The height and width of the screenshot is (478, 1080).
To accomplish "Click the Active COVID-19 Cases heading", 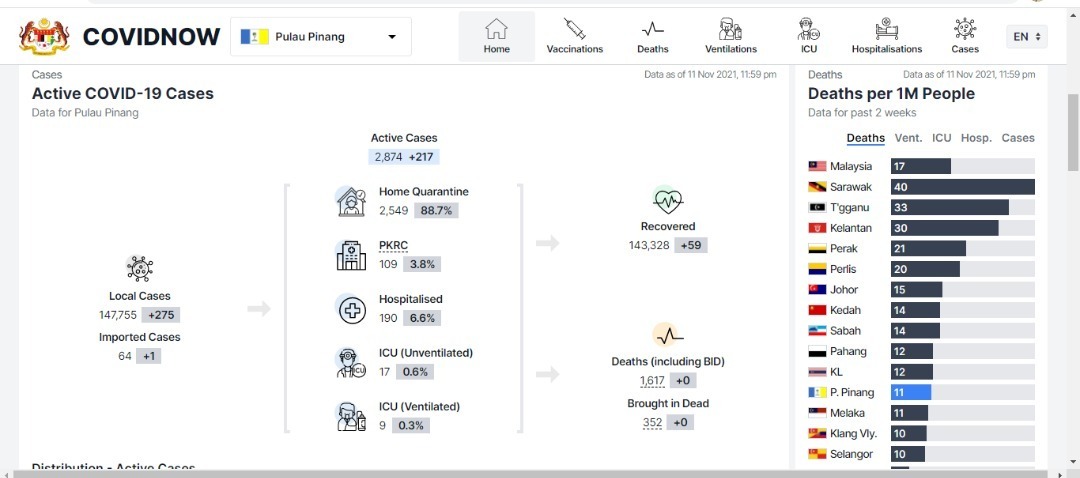I will tap(123, 94).
